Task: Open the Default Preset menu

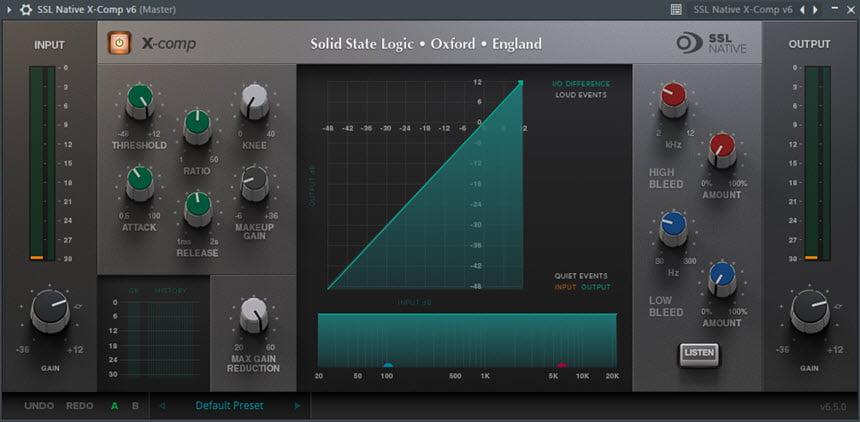Action: (230, 406)
